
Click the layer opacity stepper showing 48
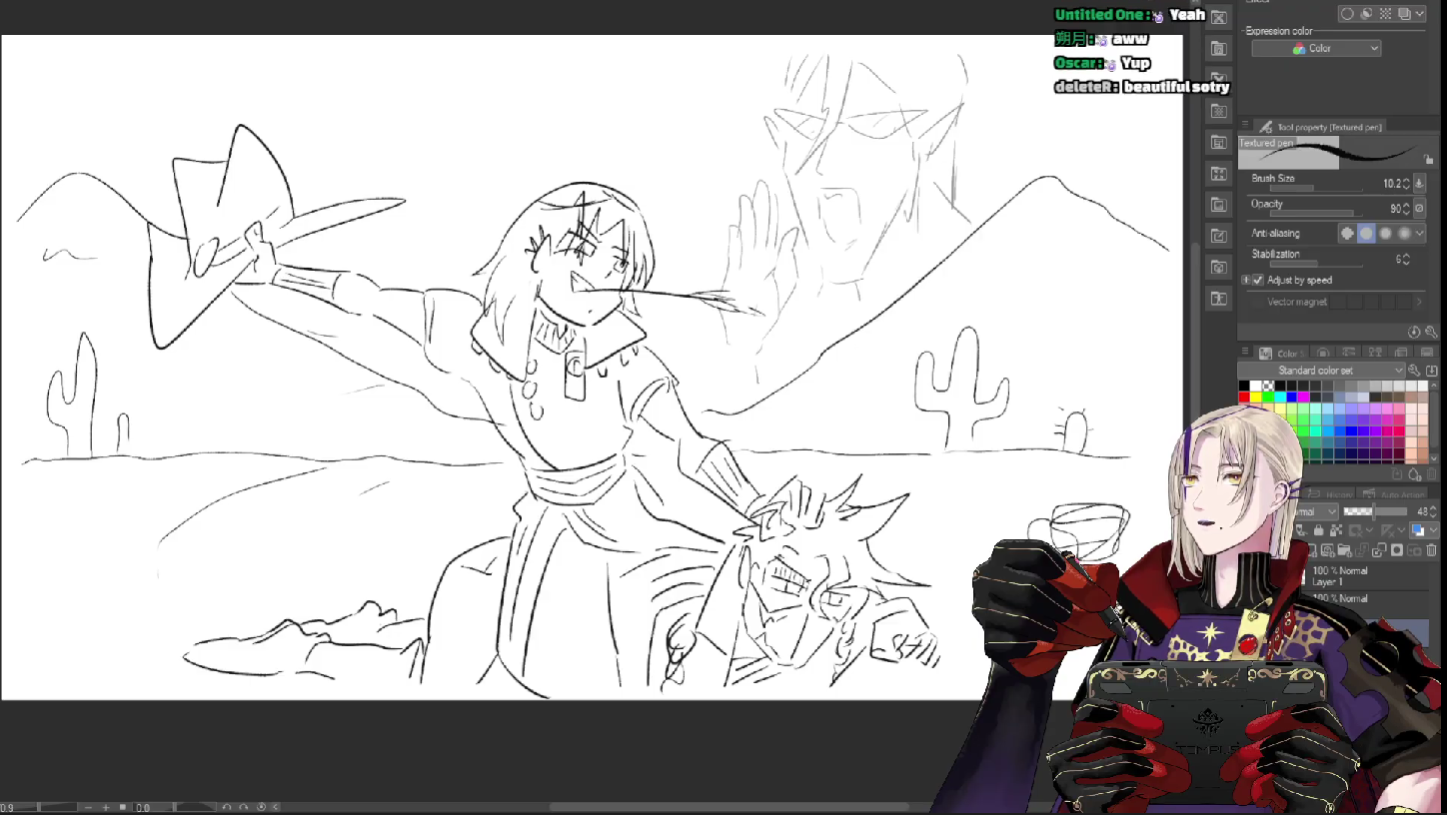(1431, 512)
